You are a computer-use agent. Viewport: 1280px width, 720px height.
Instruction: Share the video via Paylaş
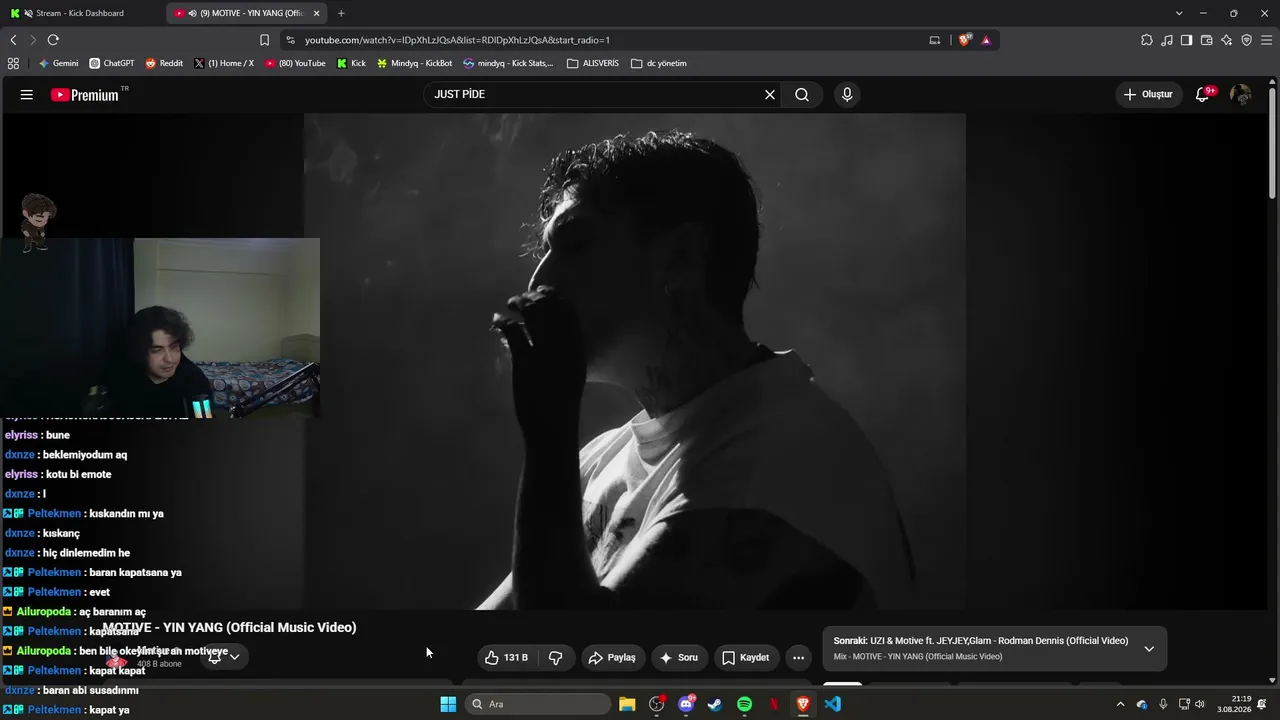[x=612, y=658]
